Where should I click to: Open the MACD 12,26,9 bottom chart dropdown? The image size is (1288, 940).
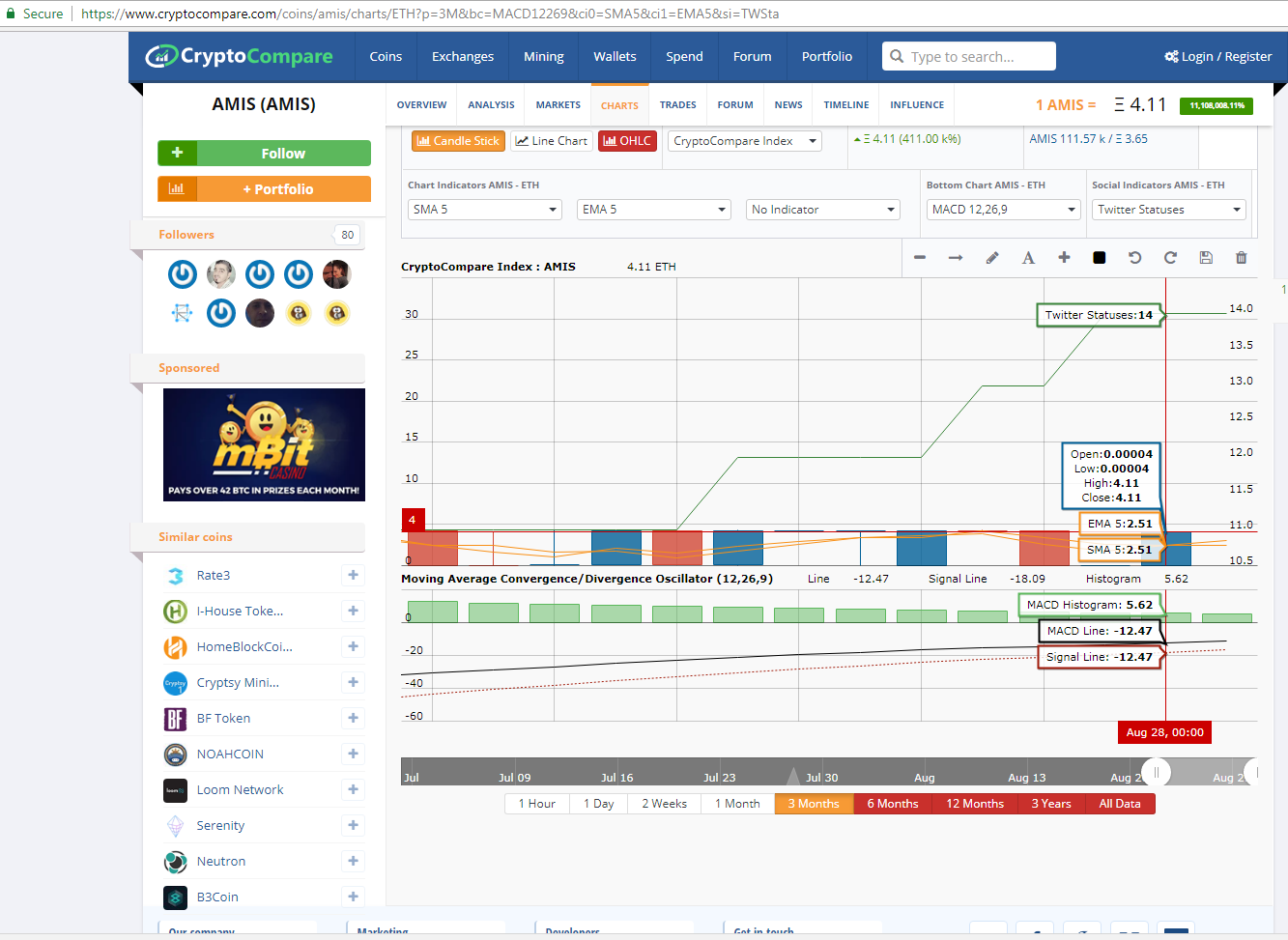coord(1004,210)
